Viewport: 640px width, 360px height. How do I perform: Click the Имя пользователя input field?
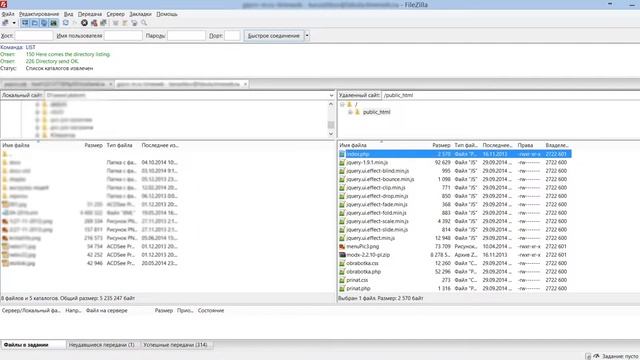tap(123, 36)
